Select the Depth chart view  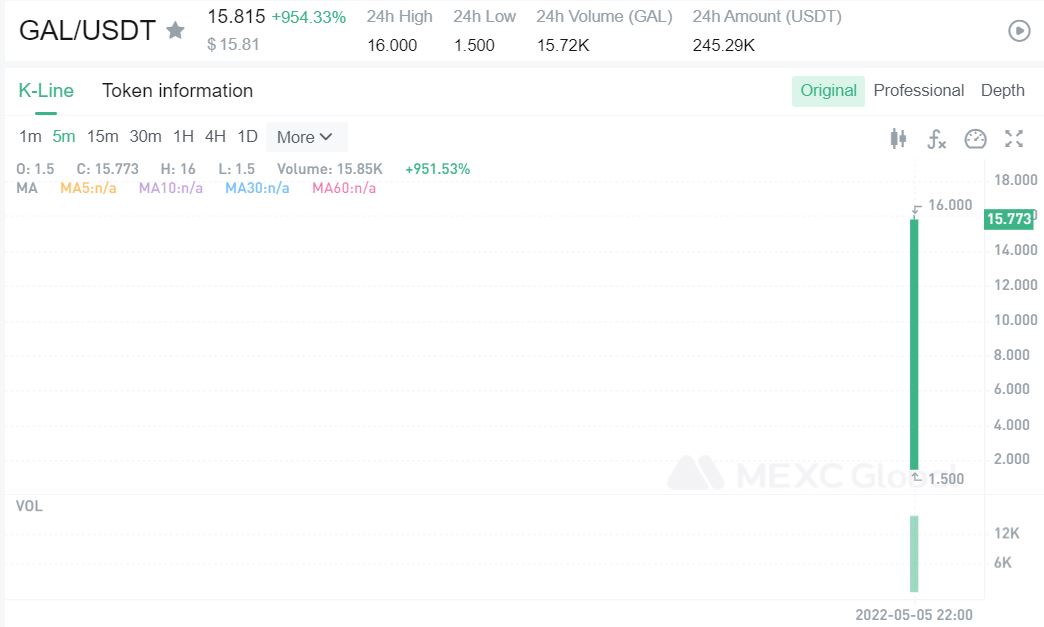pos(1003,91)
